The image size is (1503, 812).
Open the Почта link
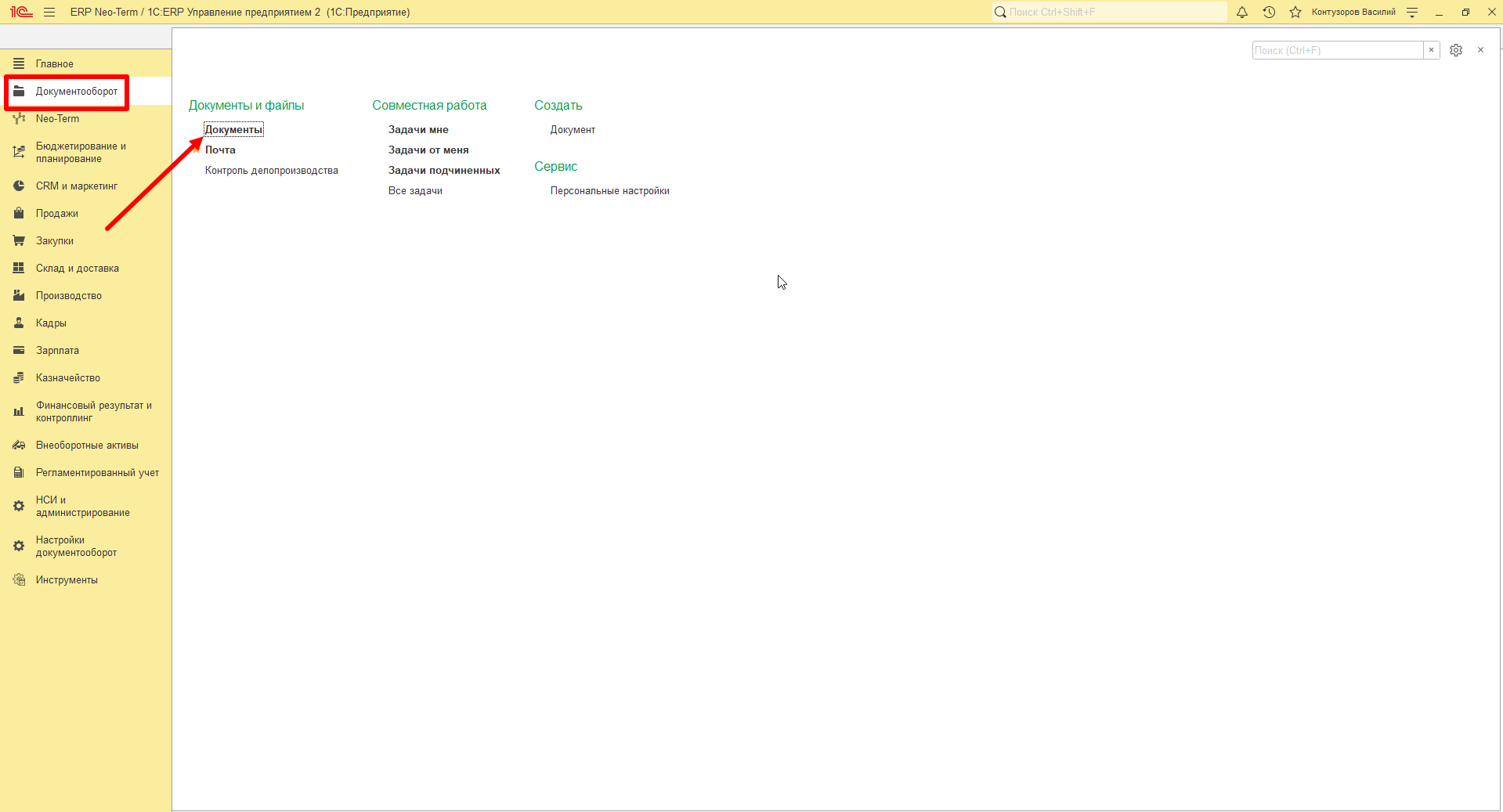click(x=220, y=150)
